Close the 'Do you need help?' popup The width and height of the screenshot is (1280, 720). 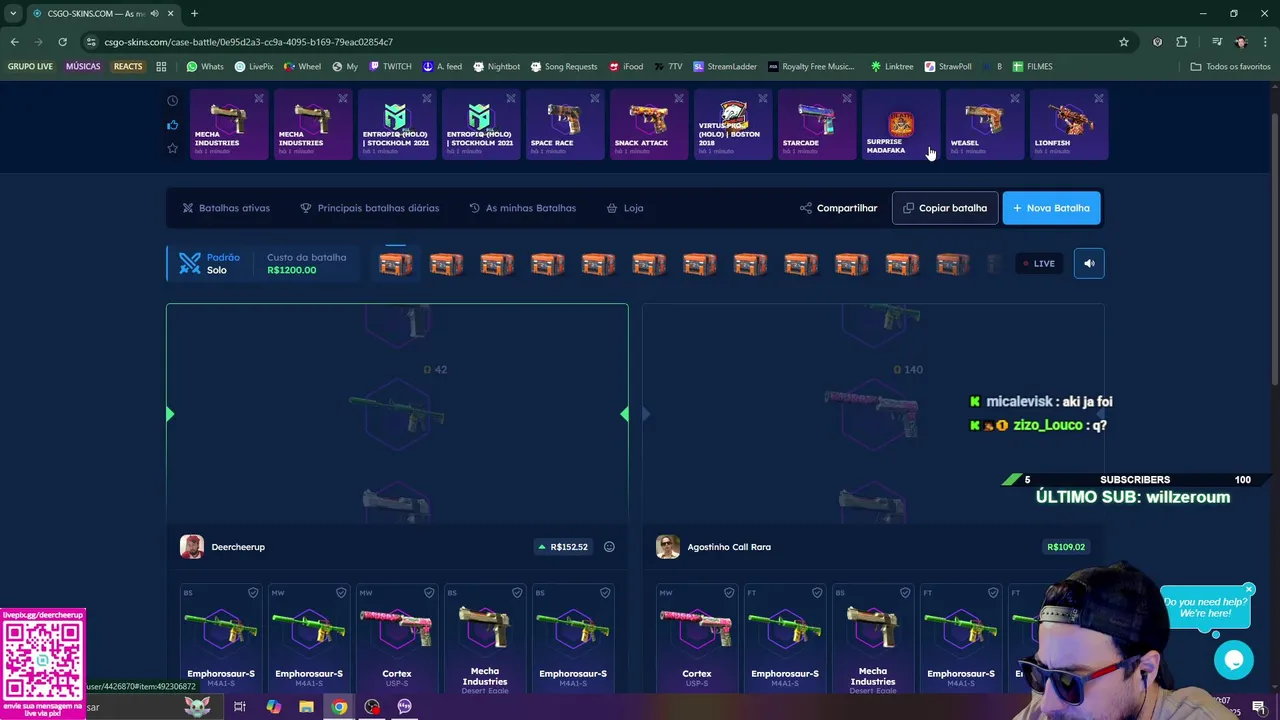click(x=1249, y=589)
